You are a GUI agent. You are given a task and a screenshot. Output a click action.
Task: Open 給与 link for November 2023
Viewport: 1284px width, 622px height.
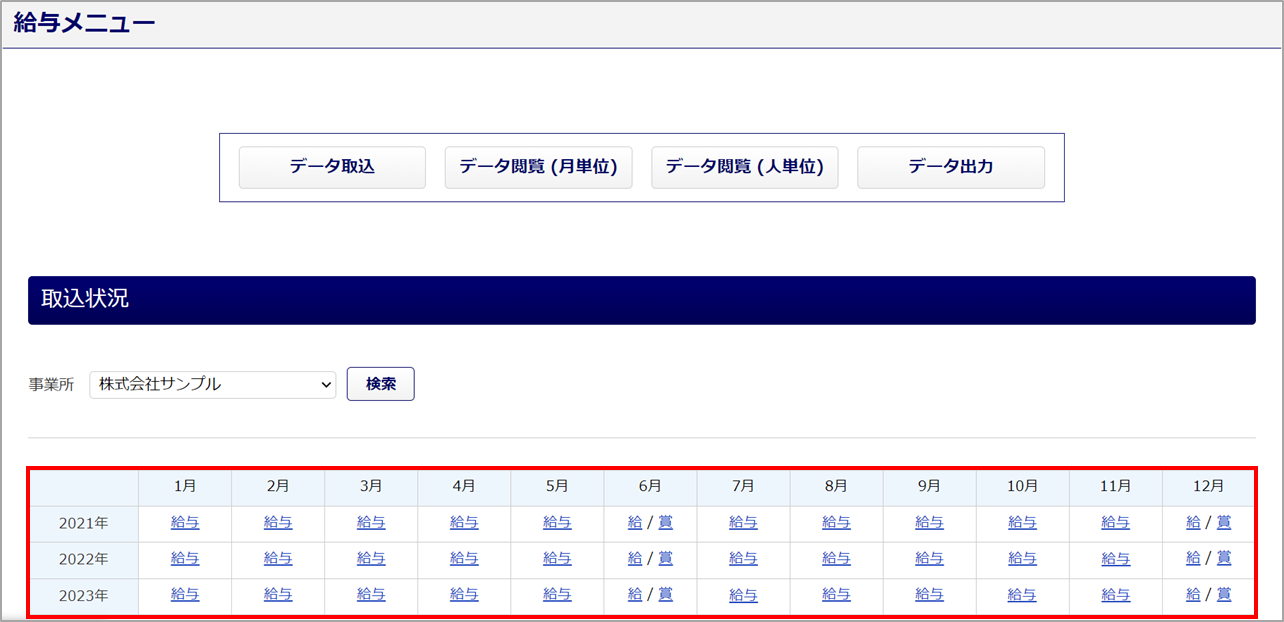1116,594
